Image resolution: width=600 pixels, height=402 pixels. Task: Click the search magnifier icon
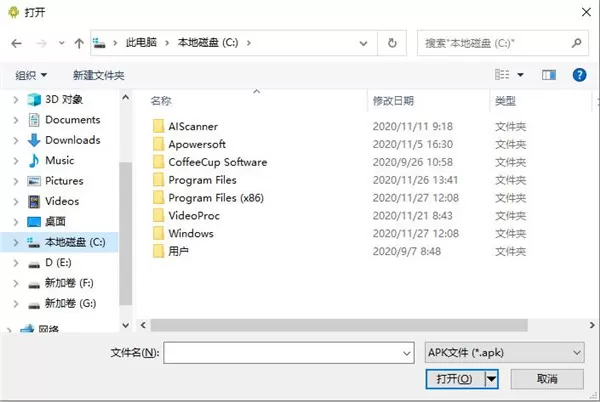pyautogui.click(x=577, y=43)
